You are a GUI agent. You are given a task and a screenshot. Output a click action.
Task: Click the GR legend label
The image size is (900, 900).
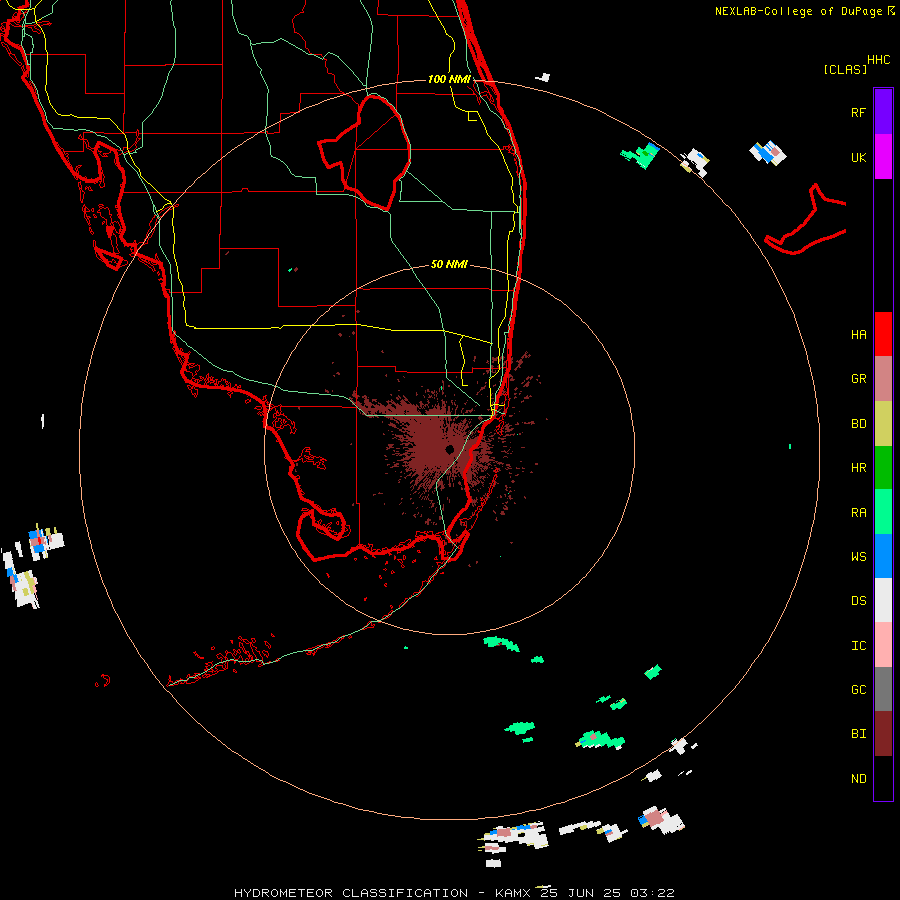point(858,379)
